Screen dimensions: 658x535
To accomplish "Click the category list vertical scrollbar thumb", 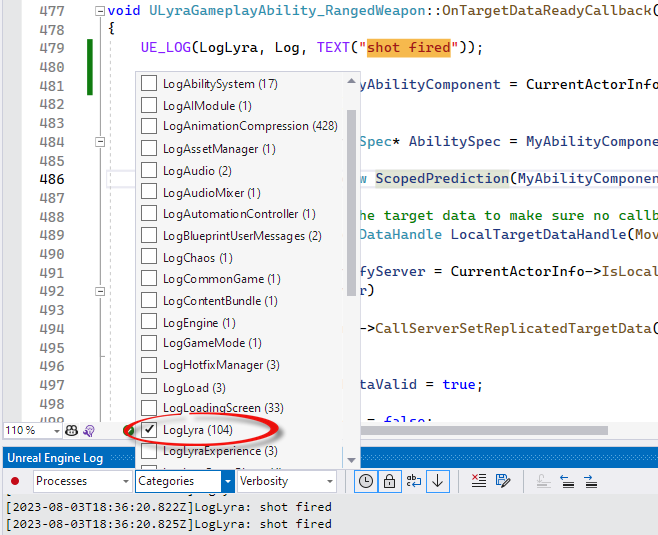I will 351,202.
